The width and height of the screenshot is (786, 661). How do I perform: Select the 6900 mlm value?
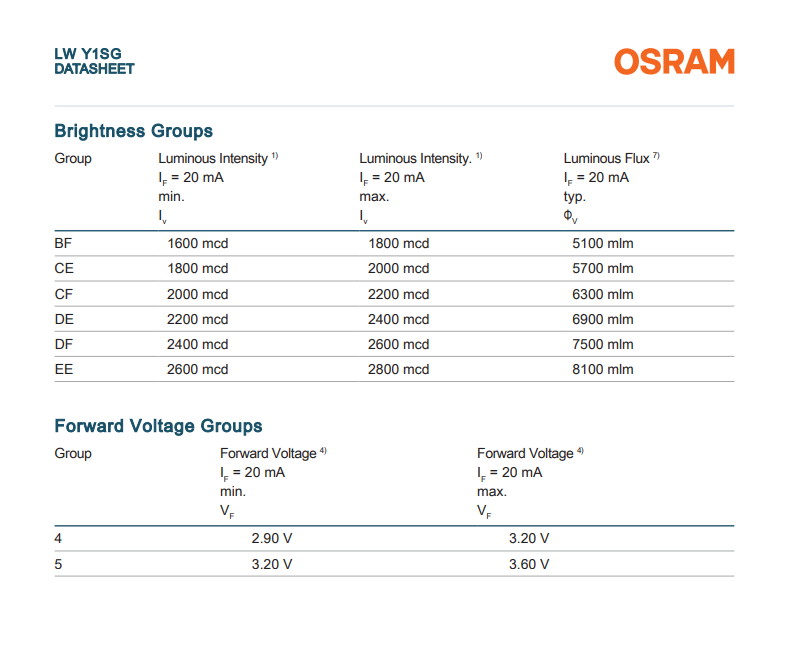(x=603, y=319)
